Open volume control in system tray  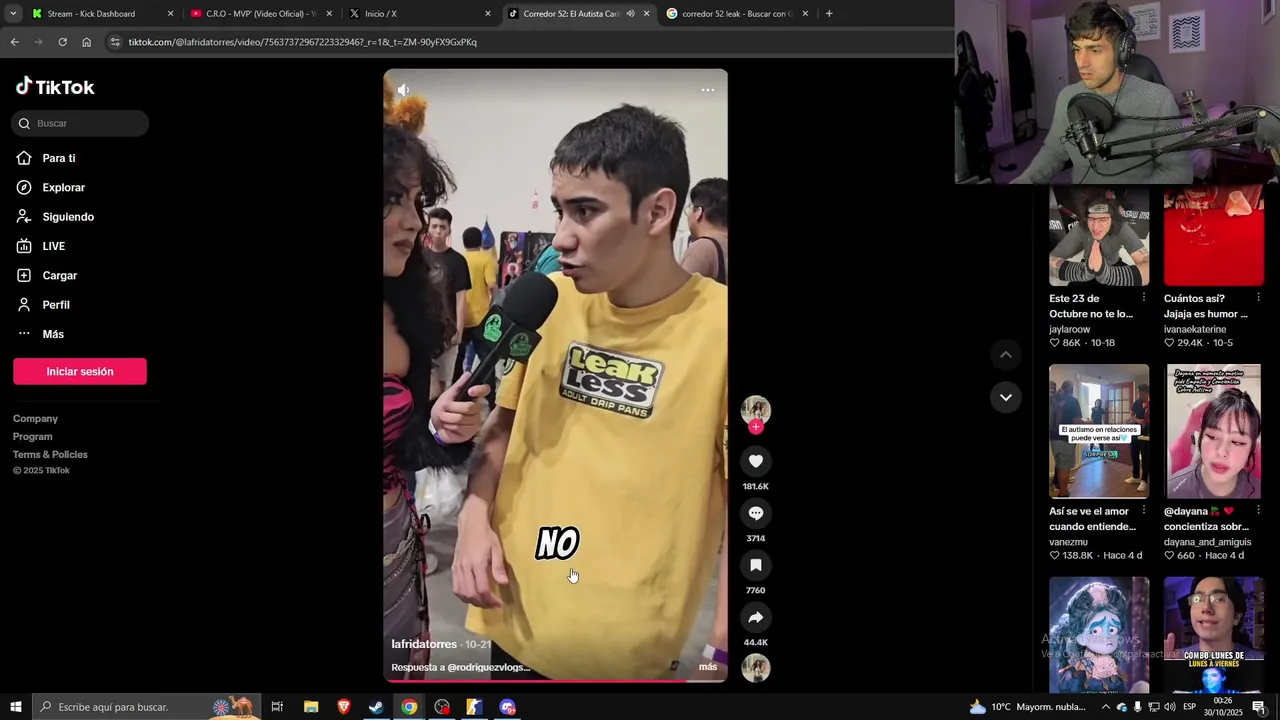[1170, 707]
